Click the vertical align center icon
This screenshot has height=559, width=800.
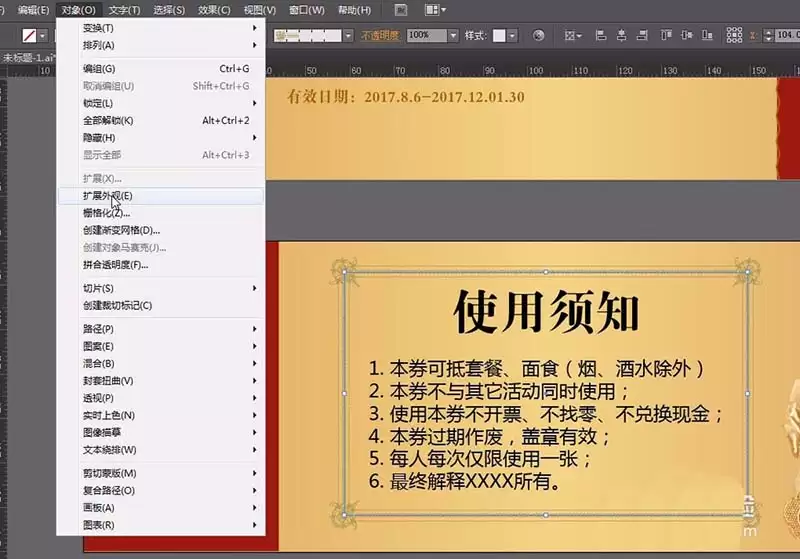pos(687,35)
